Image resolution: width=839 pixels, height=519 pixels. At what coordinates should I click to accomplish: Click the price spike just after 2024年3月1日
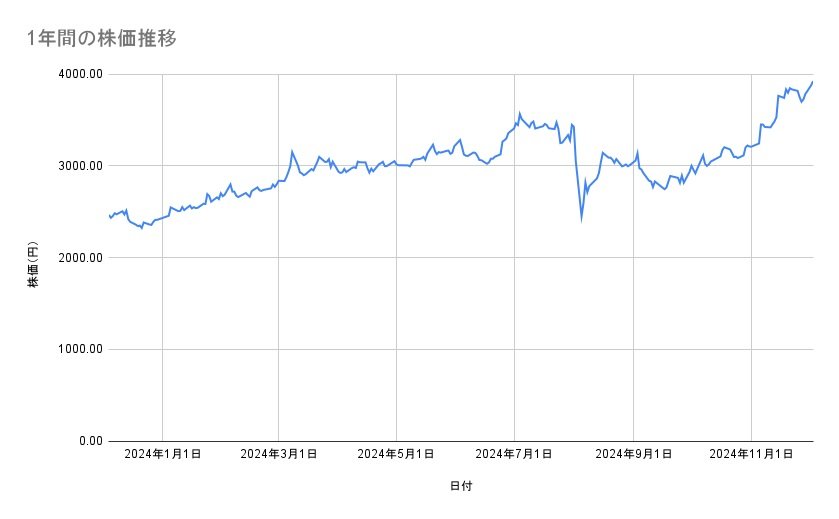[x=292, y=152]
